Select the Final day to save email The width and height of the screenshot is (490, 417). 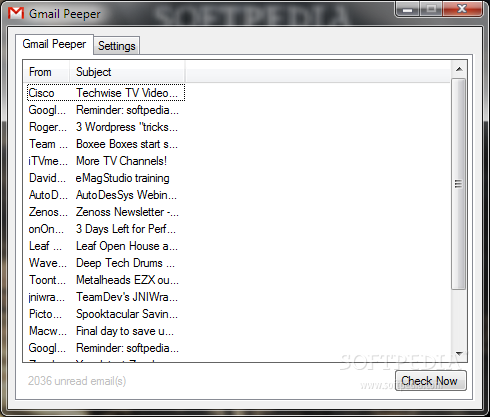106,331
